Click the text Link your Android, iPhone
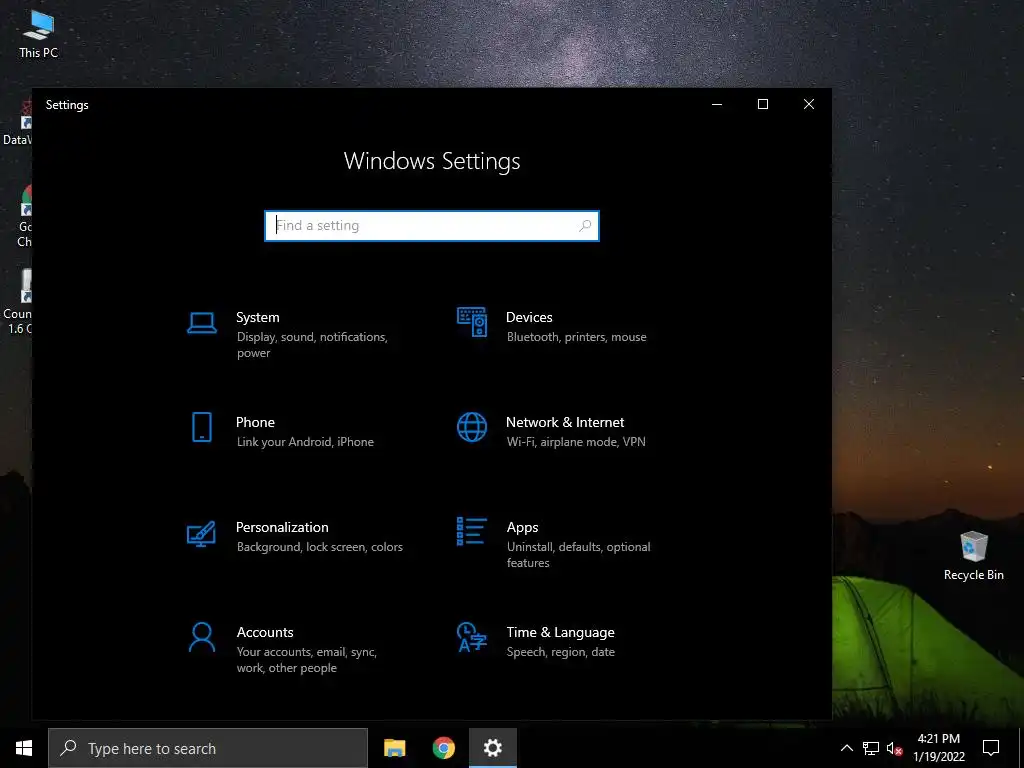Viewport: 1024px width, 768px height. [305, 442]
